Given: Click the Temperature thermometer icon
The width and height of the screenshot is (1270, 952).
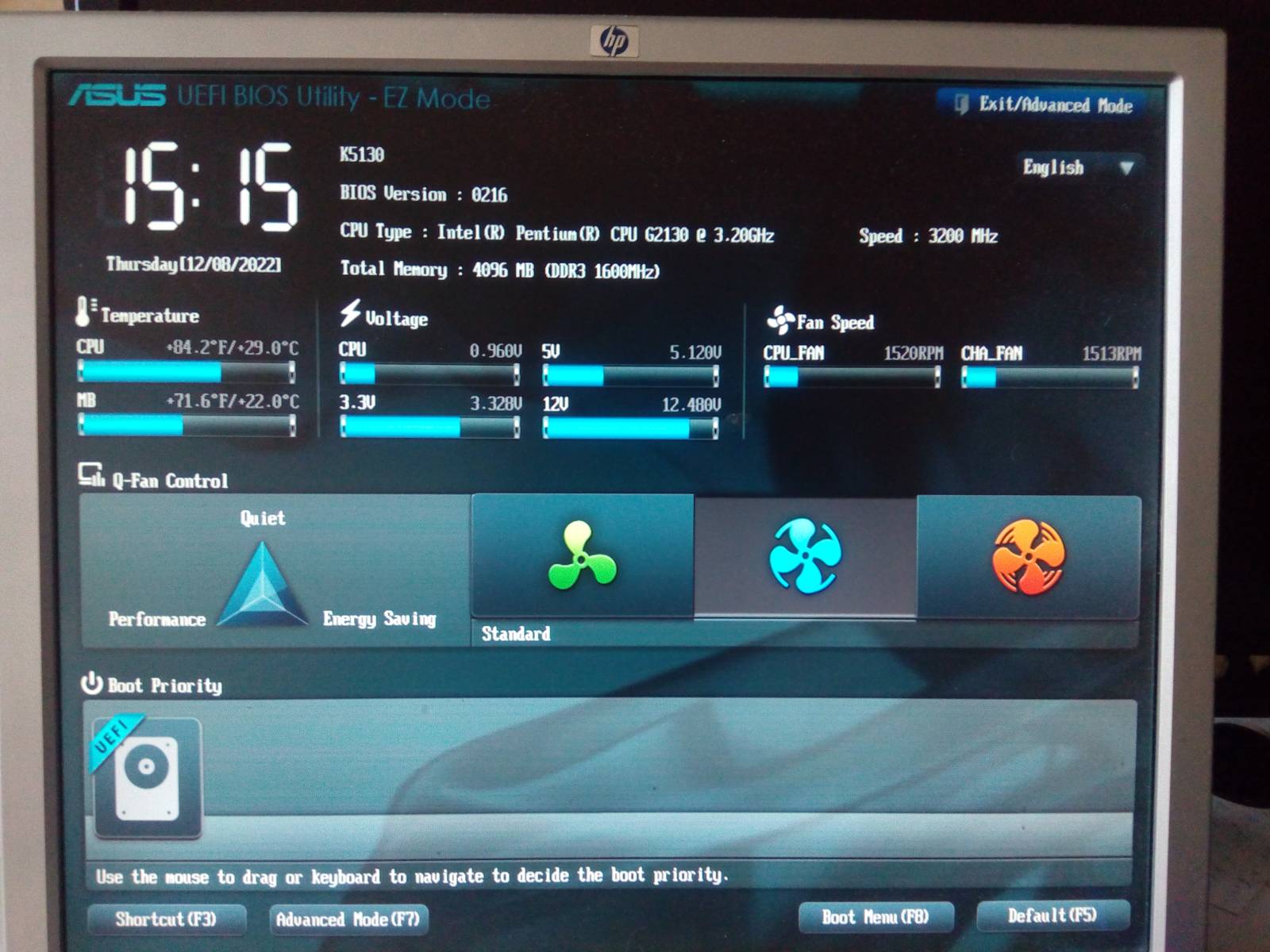Looking at the screenshot, I should [x=84, y=311].
